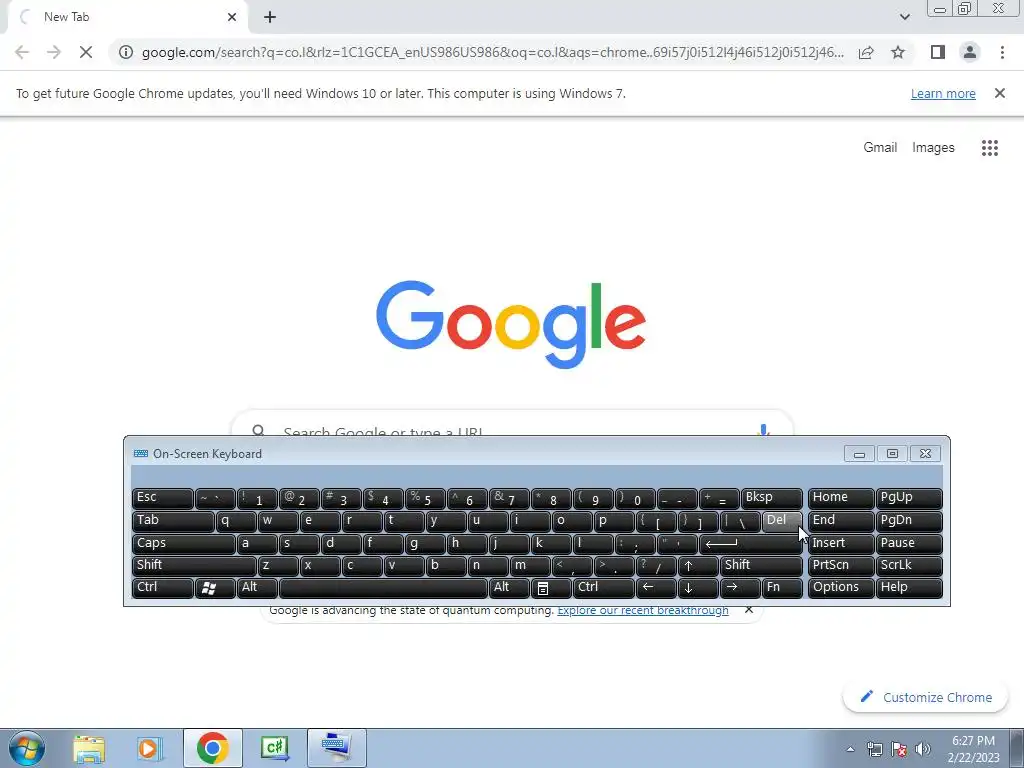
Task: Click the letter g key
Action: coord(424,543)
